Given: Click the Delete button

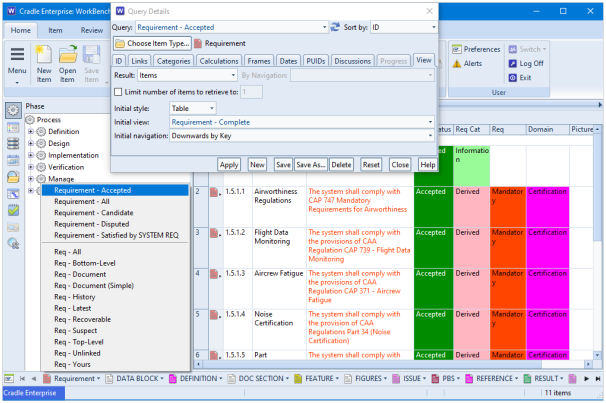Looking at the screenshot, I should coord(341,165).
